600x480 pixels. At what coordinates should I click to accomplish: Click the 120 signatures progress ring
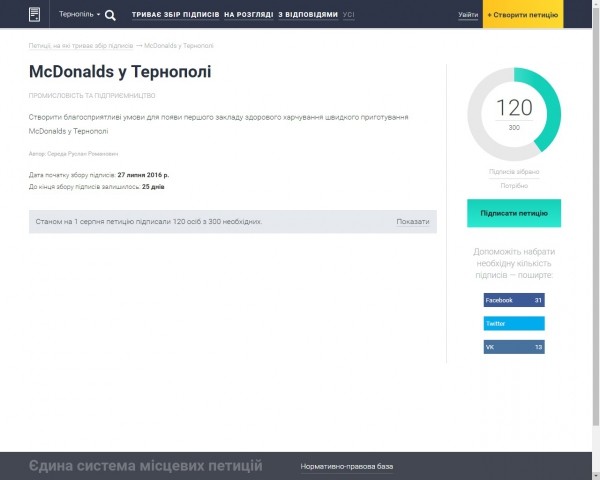click(x=514, y=114)
